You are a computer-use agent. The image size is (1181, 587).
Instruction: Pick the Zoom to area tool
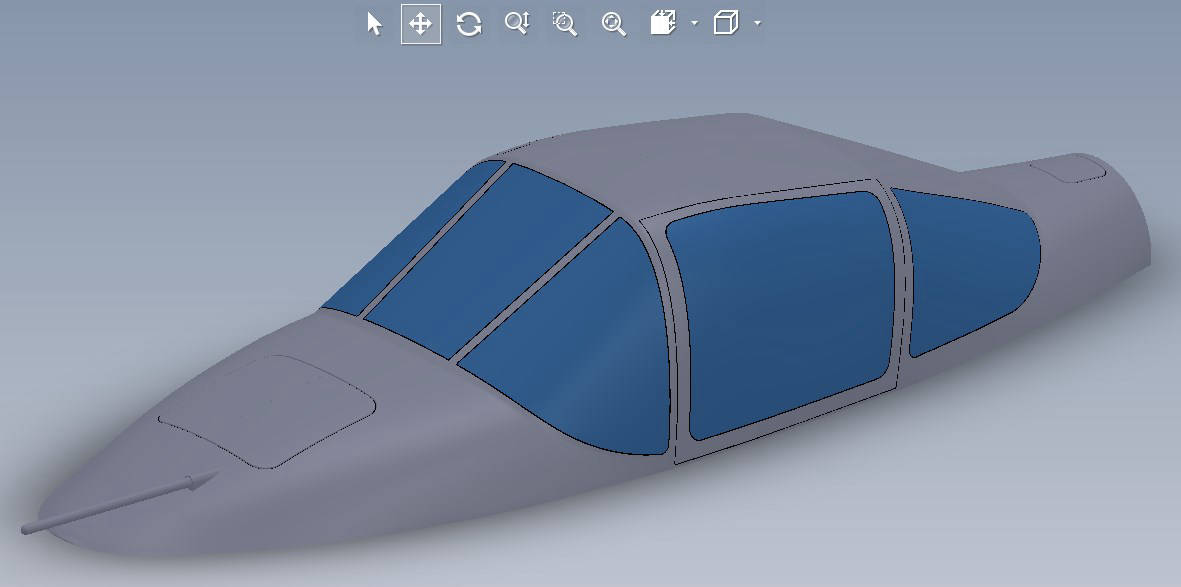(565, 24)
